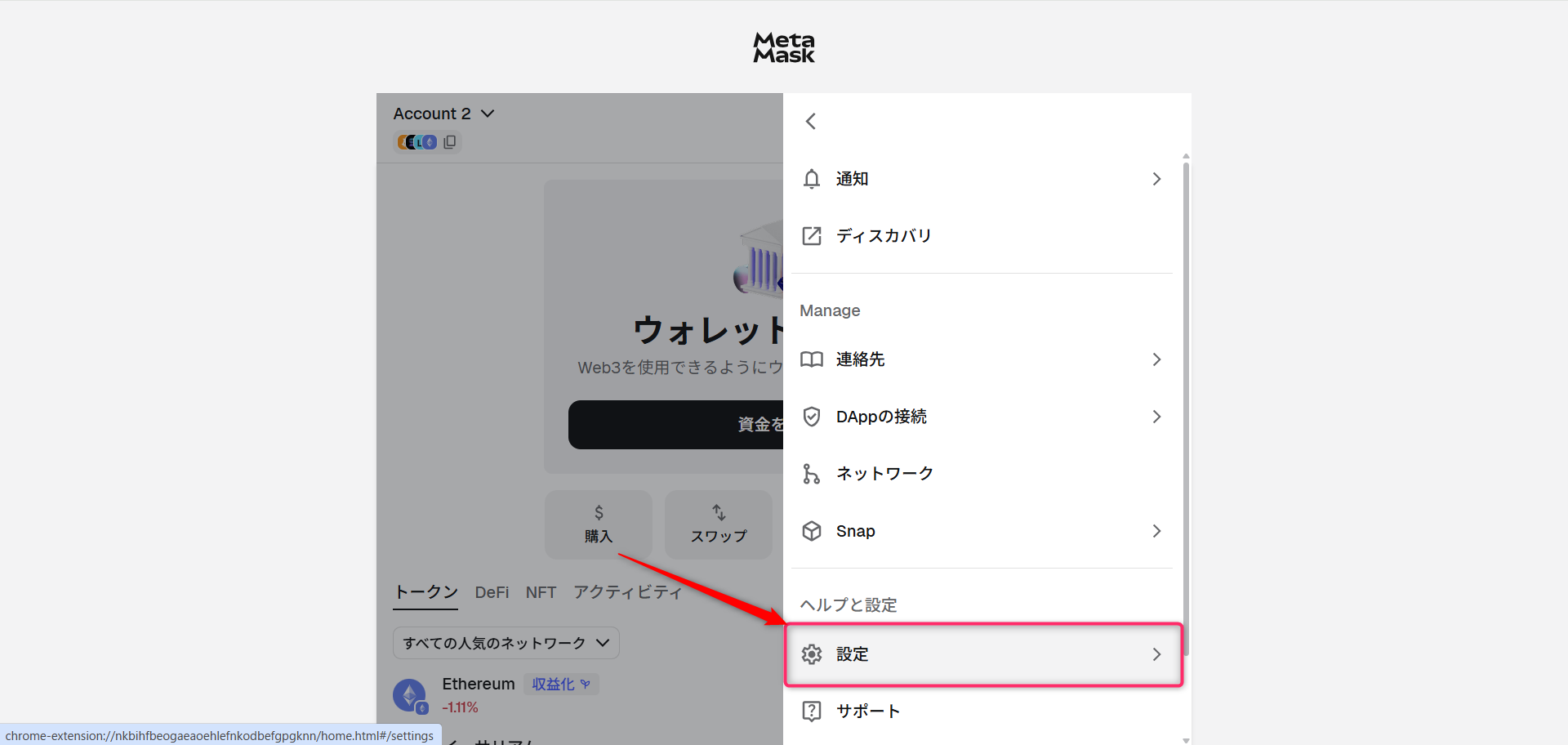Viewport: 1568px width, 745px height.
Task: Click the スワップ button
Action: coord(718,524)
